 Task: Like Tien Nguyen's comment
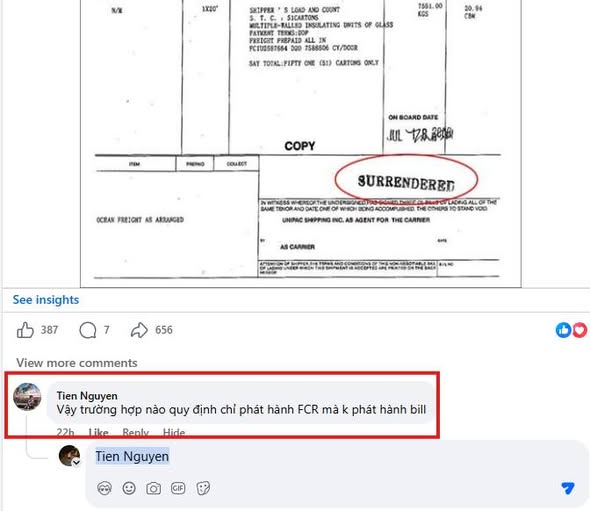click(98, 433)
